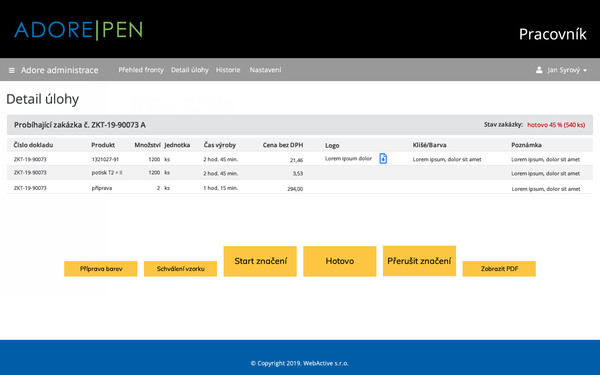Open the Nastavení menu item
This screenshot has height=375, width=600.
(266, 70)
